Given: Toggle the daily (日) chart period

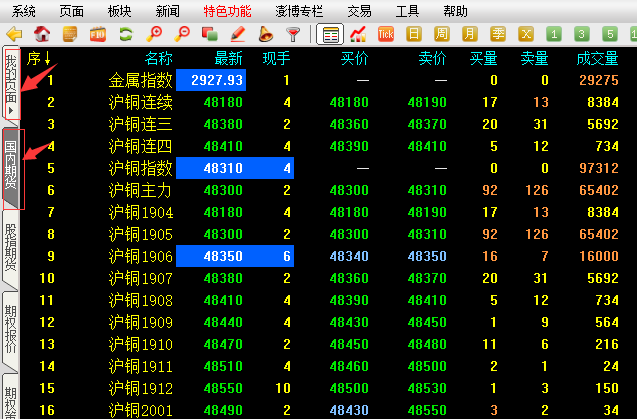Looking at the screenshot, I should tap(414, 34).
